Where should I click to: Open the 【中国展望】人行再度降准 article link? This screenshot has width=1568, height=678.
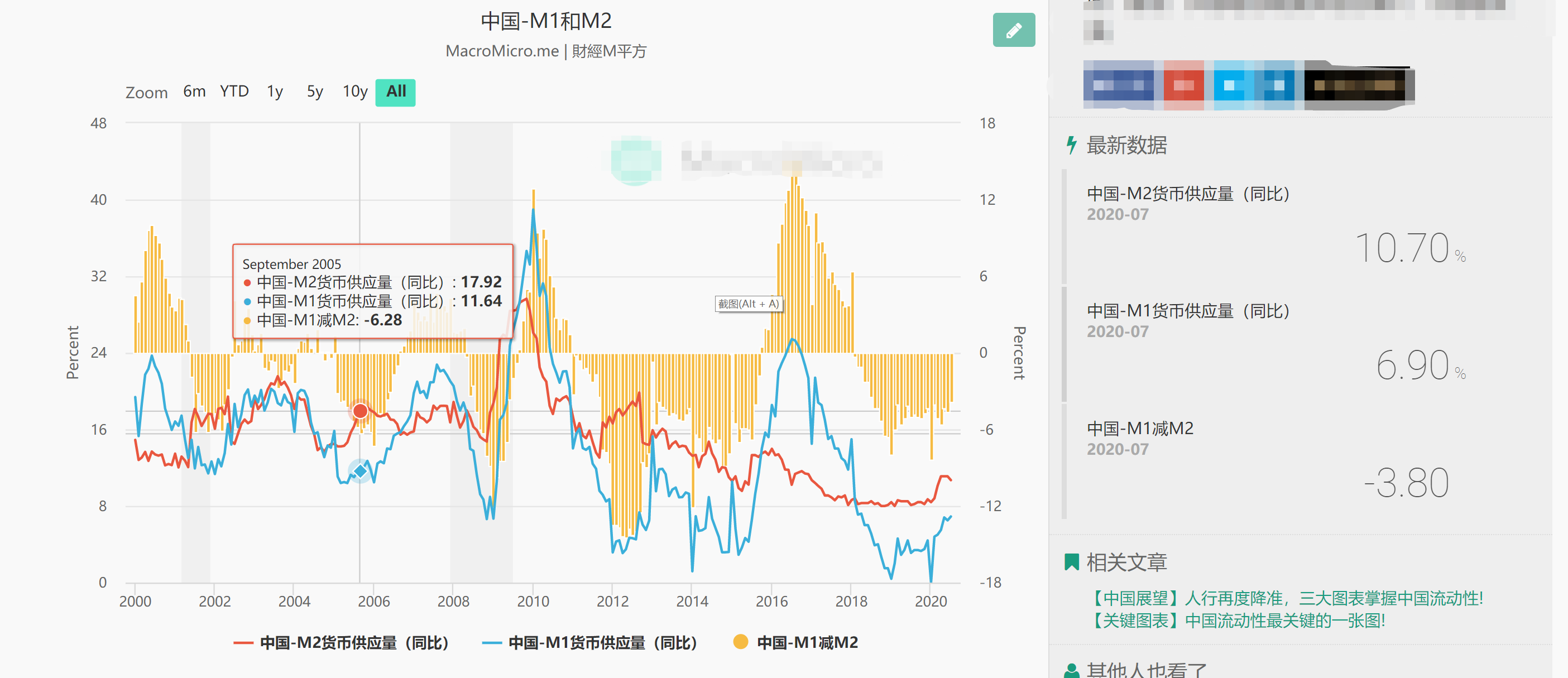click(x=1285, y=598)
